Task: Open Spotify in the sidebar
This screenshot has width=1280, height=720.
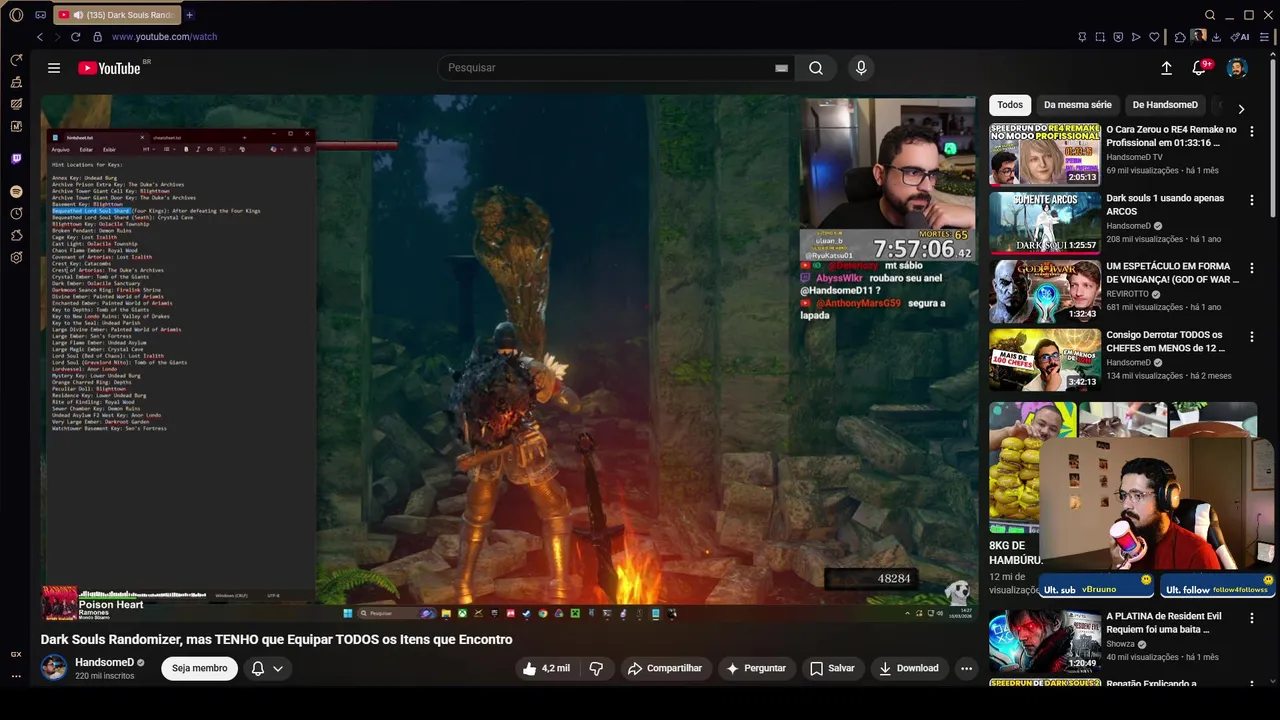Action: pos(16,191)
